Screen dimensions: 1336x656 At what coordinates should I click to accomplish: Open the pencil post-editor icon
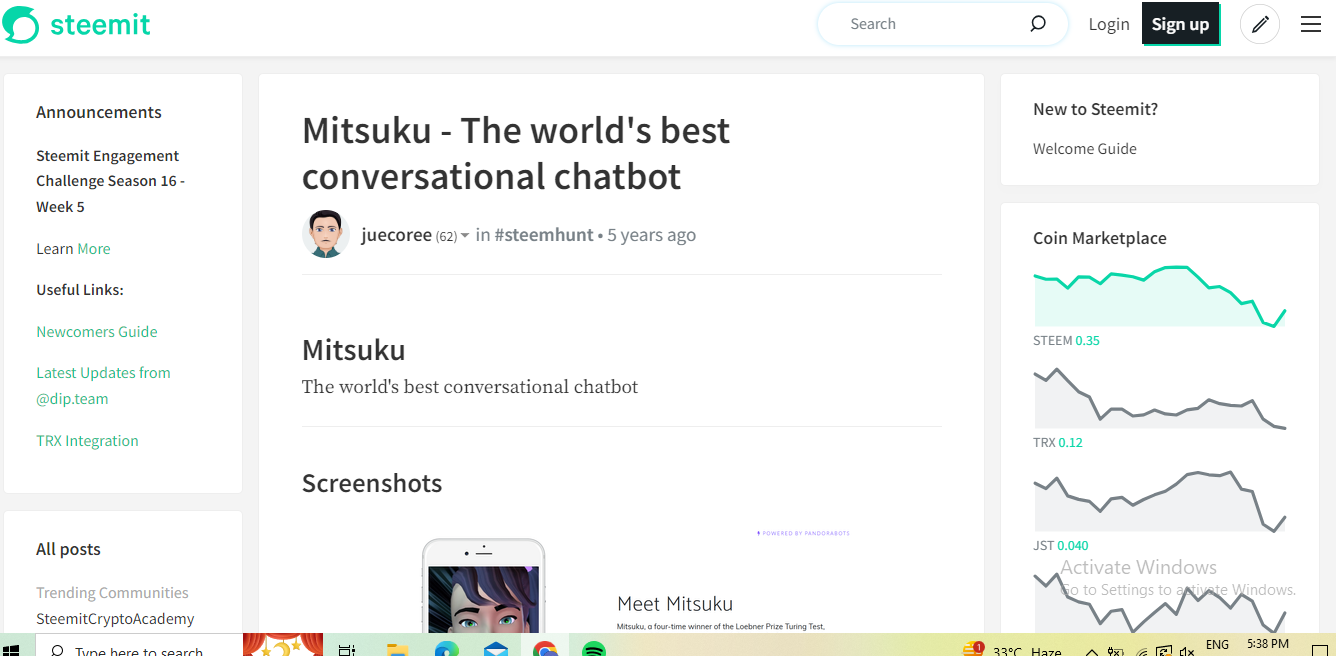coord(1259,23)
